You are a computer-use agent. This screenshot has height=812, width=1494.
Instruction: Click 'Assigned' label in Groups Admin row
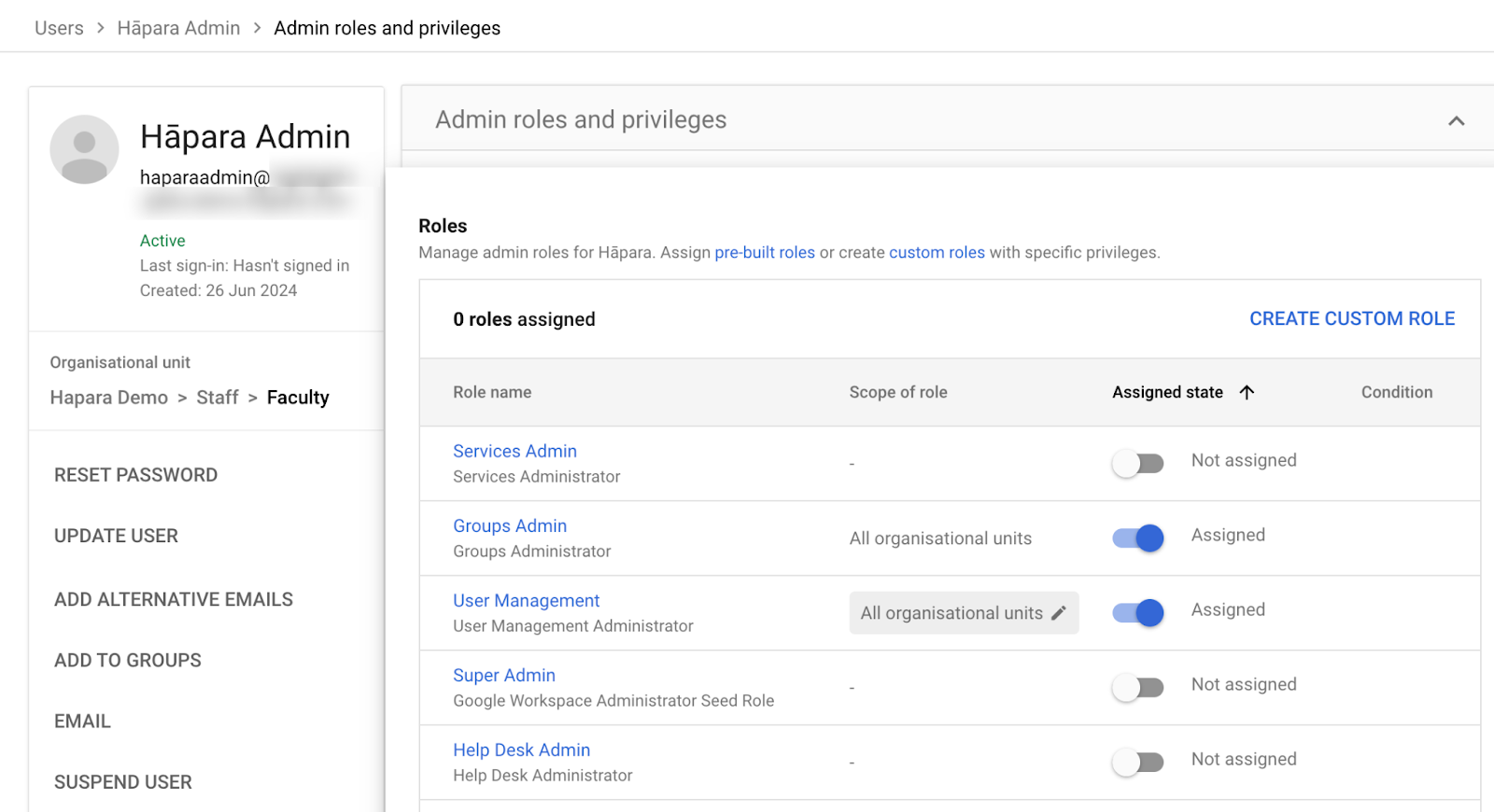[1228, 535]
